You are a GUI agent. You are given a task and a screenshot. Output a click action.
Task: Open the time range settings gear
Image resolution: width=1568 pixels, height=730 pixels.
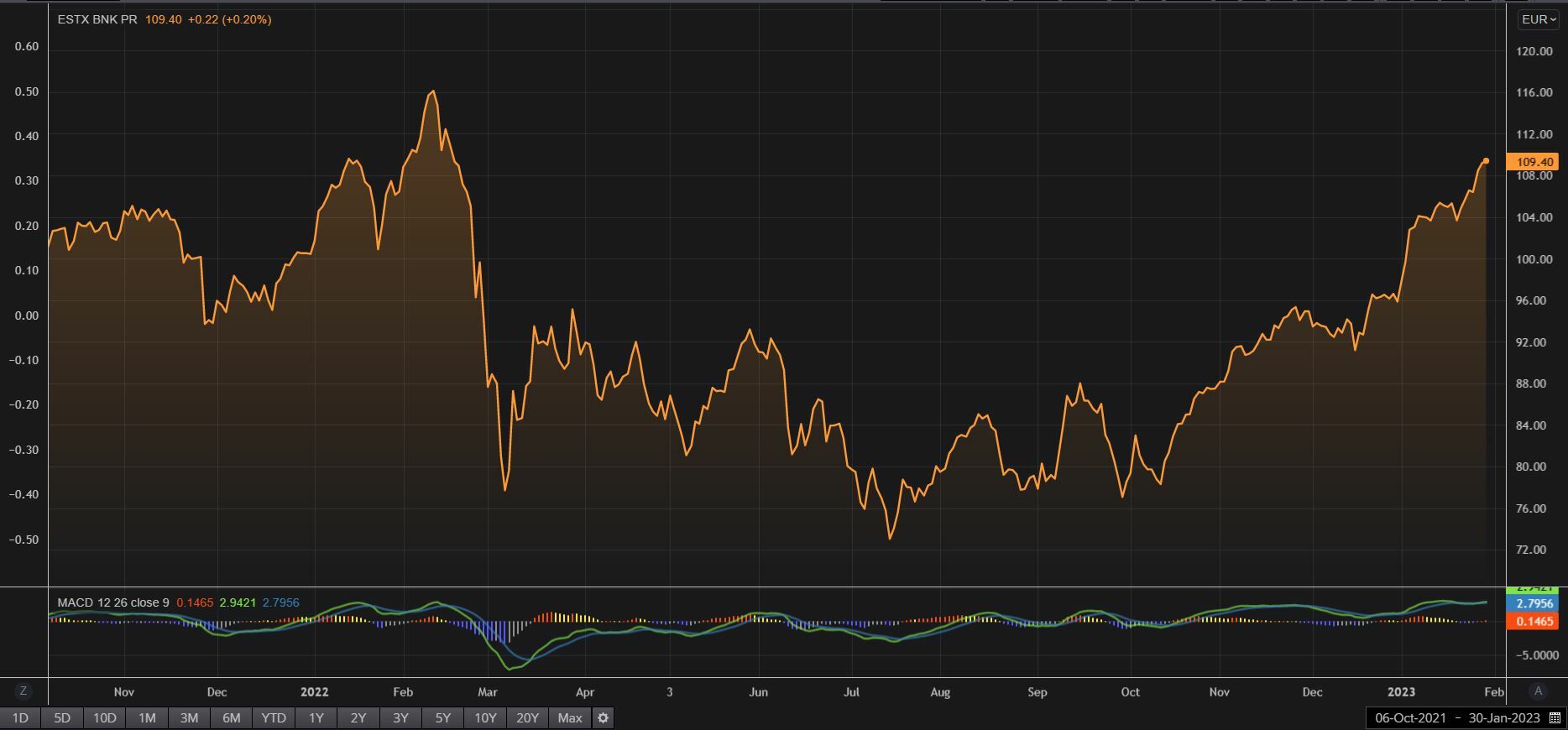point(603,717)
